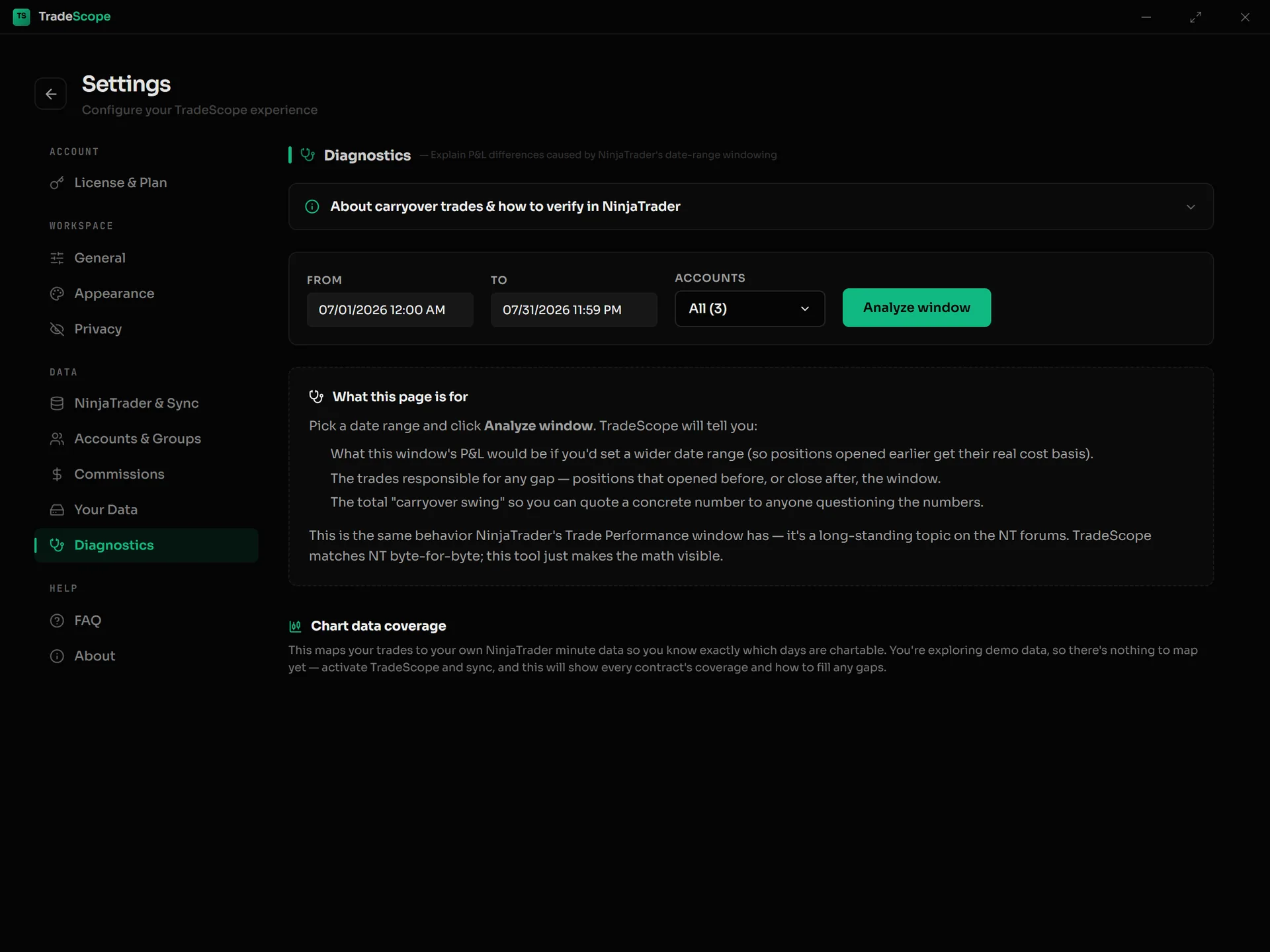Click the key icon next to License & Plan
1270x952 pixels.
tap(57, 183)
